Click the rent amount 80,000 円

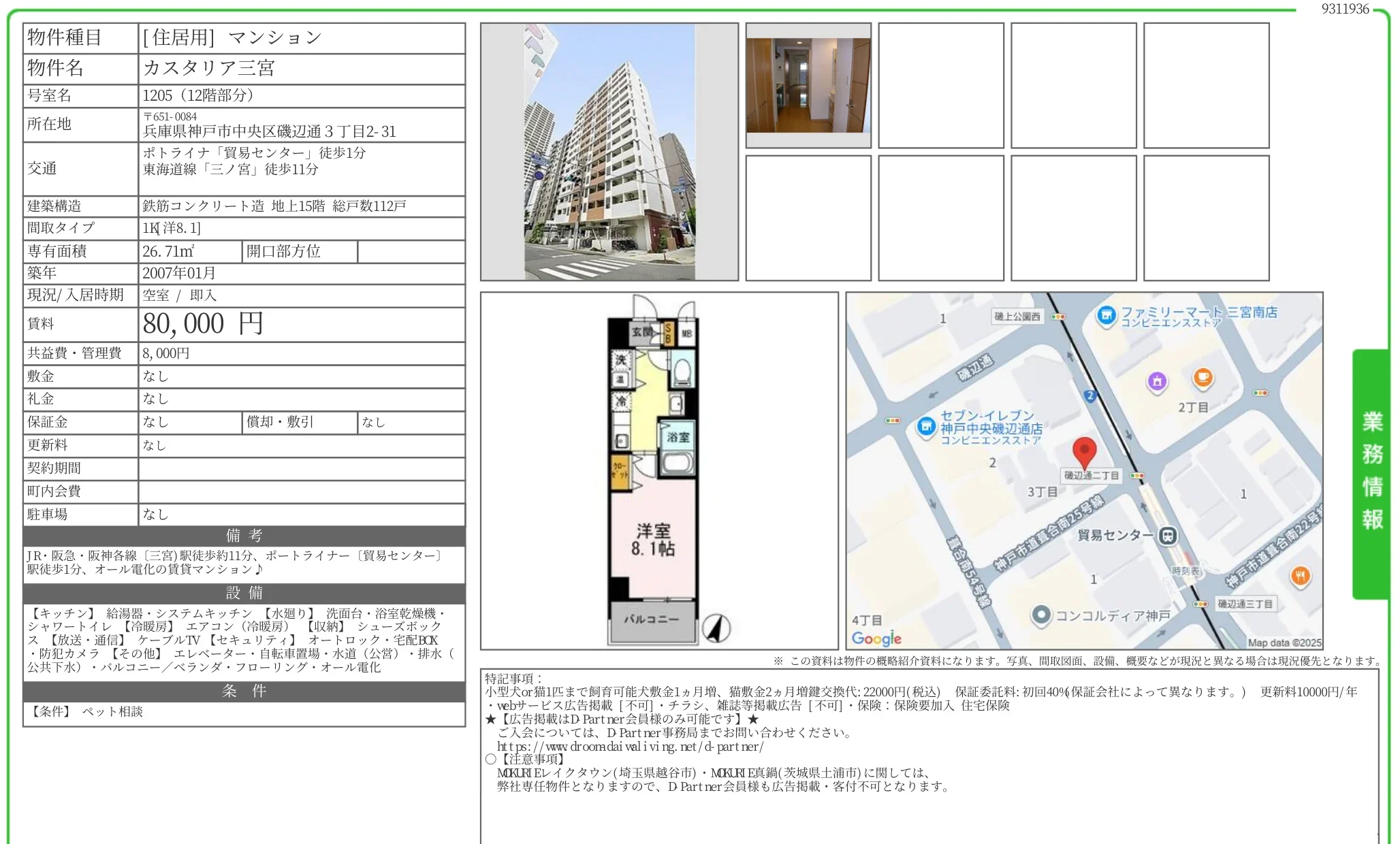coord(203,324)
